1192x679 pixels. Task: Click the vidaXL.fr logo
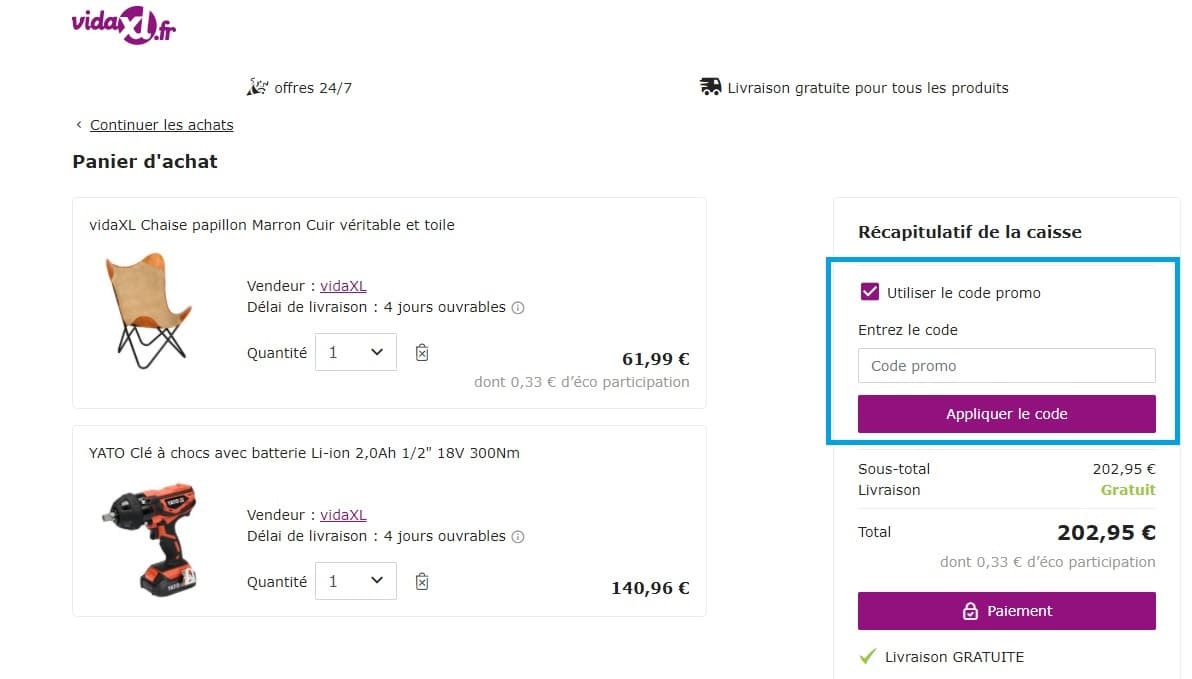123,24
